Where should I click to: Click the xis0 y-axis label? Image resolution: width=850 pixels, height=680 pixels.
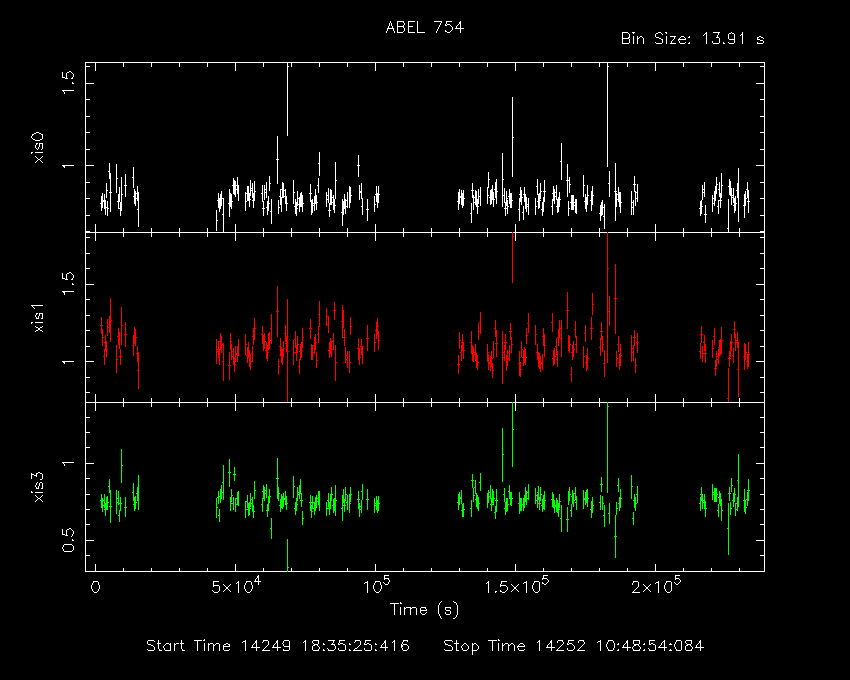[38, 148]
